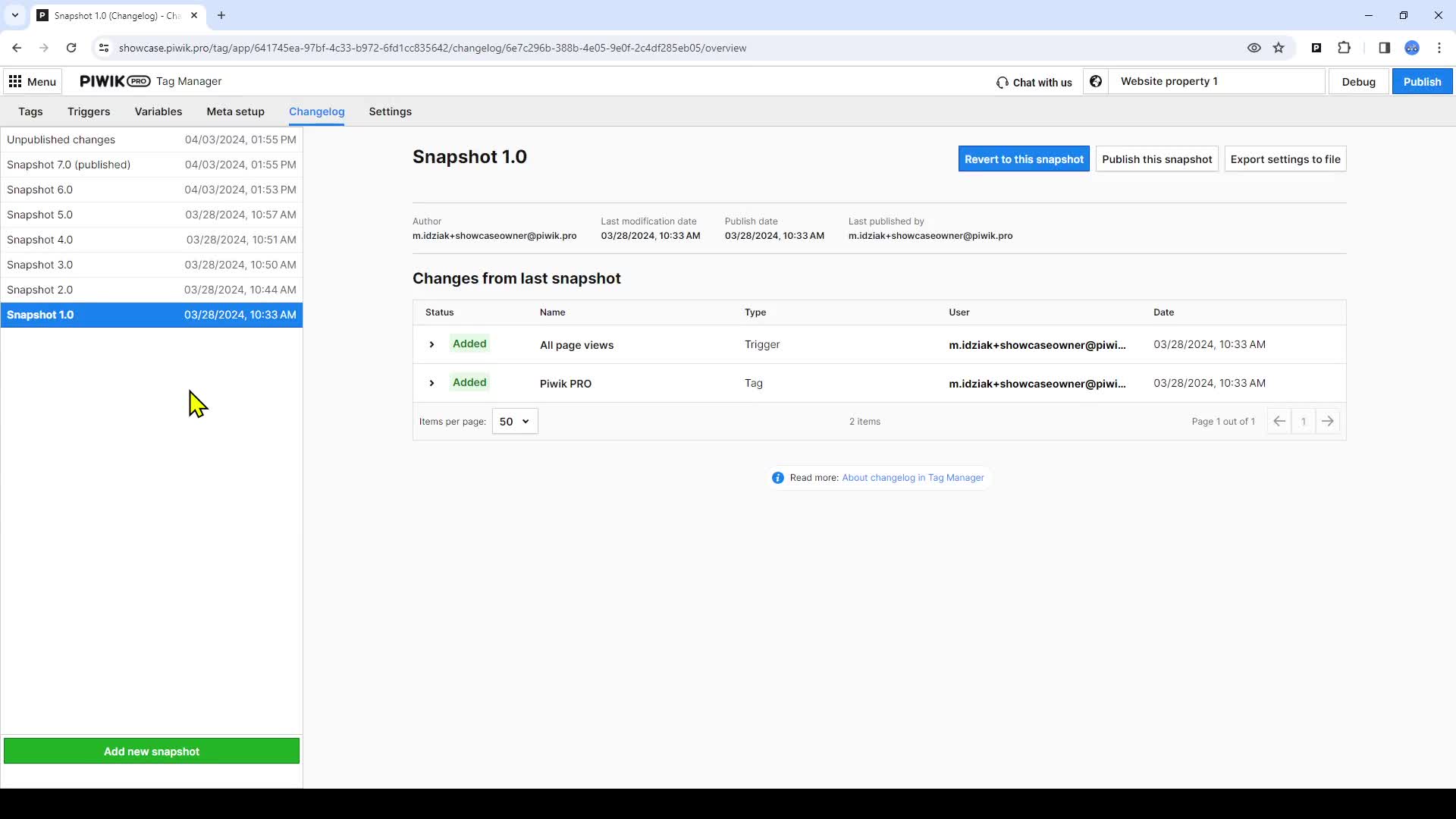Screen dimensions: 1456x819
Task: Click the eye icon in address bar
Action: tap(1254, 48)
